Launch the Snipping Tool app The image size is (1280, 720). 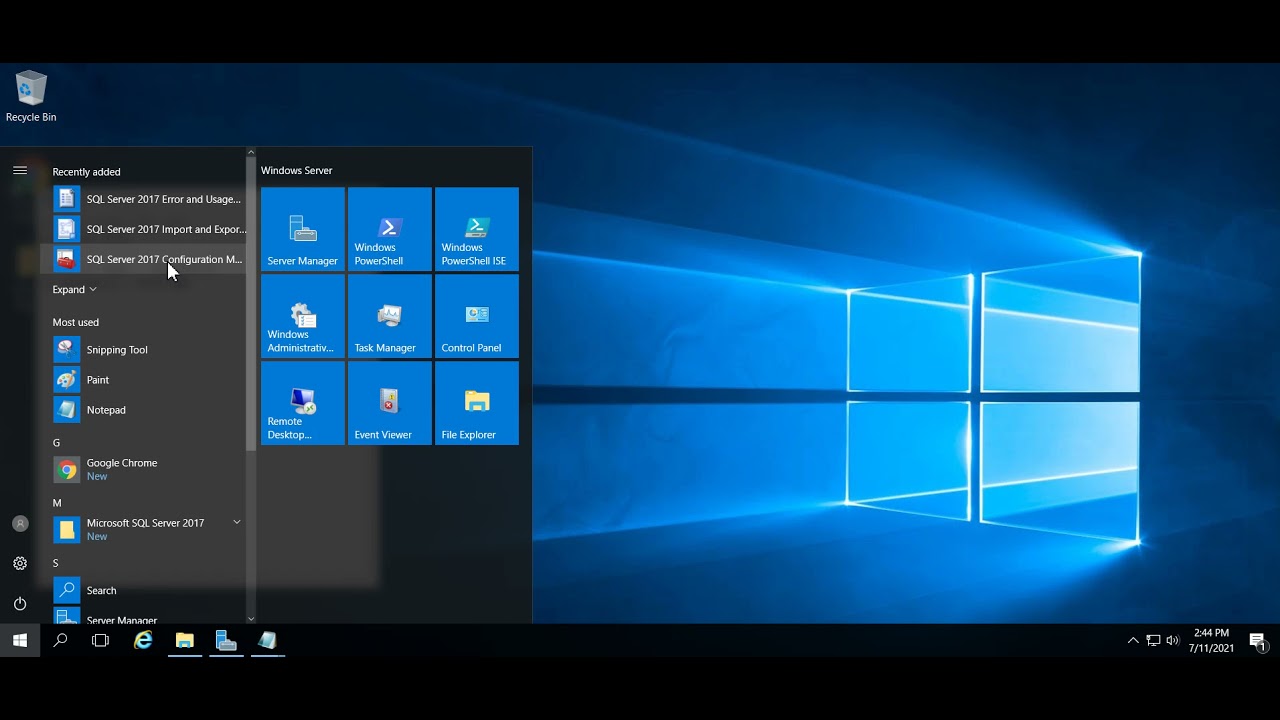pyautogui.click(x=147, y=350)
